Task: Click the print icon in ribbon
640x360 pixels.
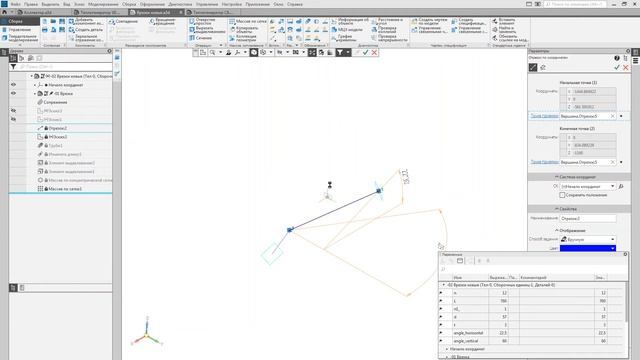Action: (x=45, y=30)
